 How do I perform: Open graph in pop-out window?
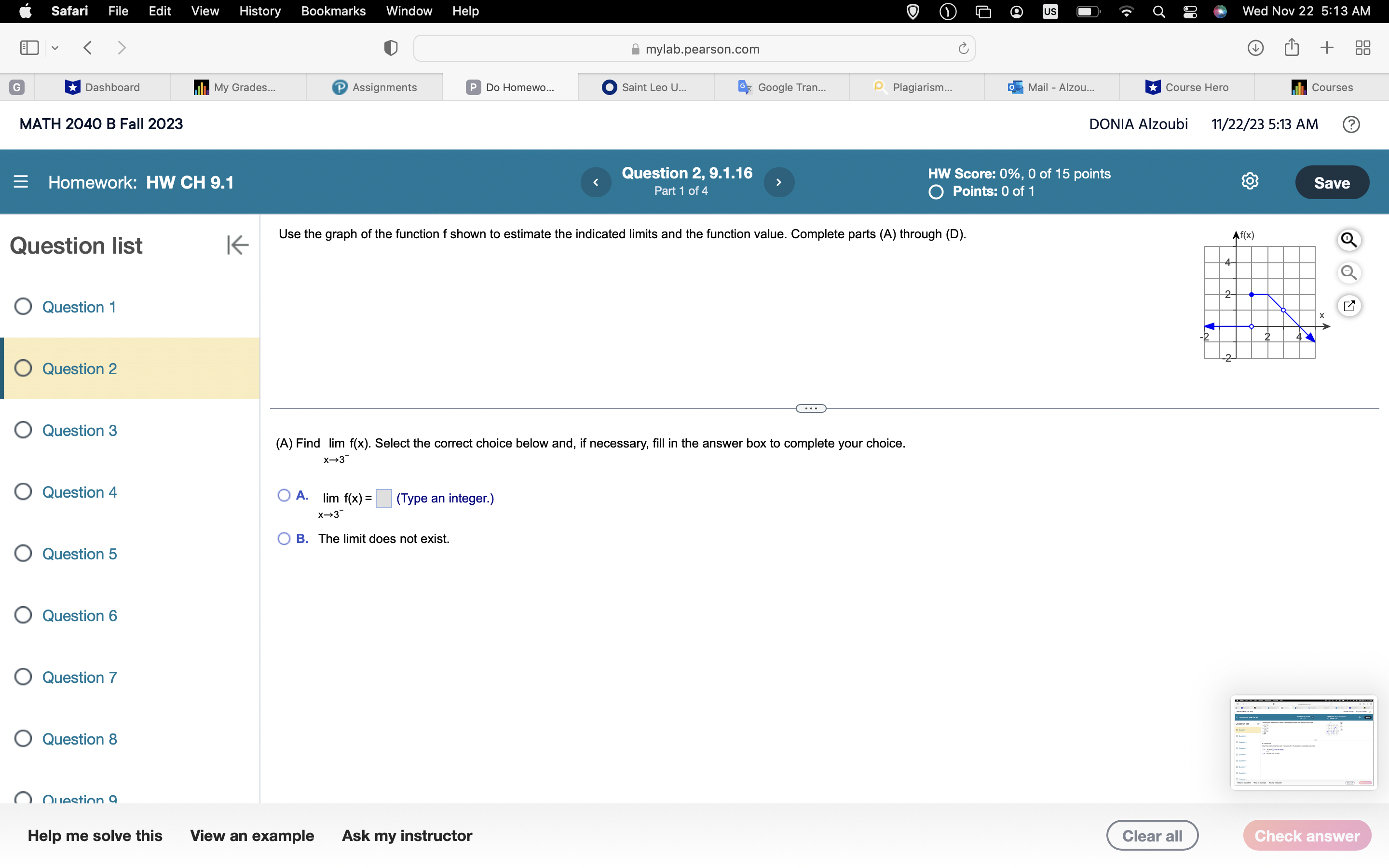tap(1348, 305)
